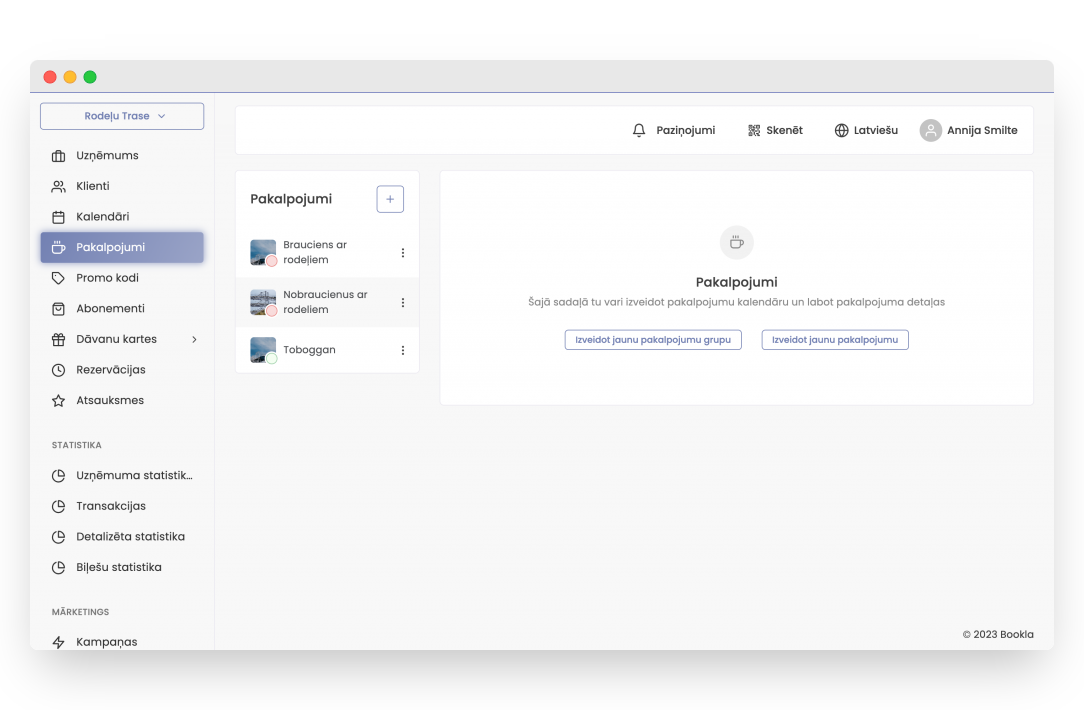Screen dimensions: 1084x710
Task: Select the Toboggan service thumbnail
Action: pyautogui.click(x=263, y=350)
